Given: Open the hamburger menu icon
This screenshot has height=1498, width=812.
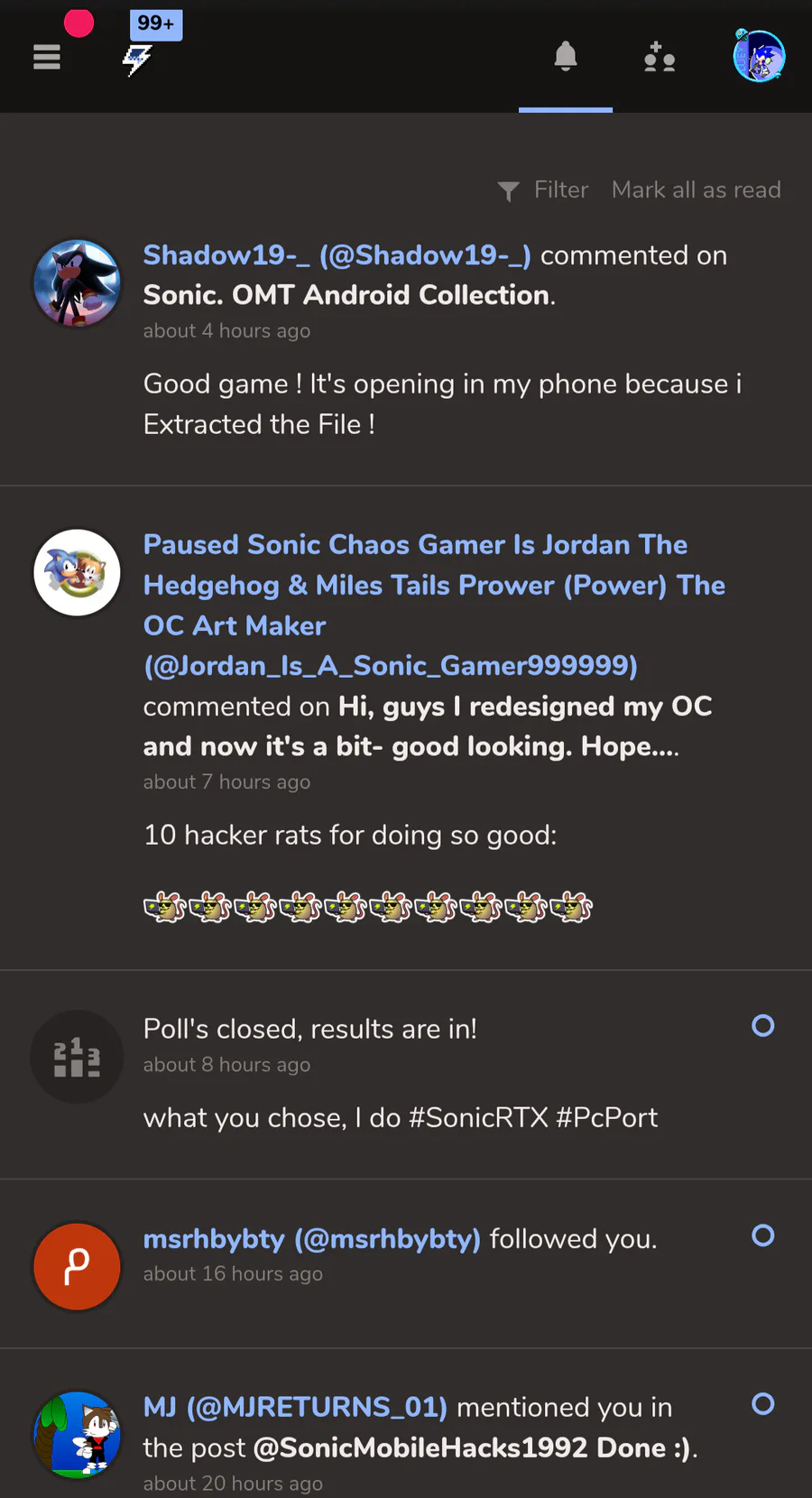Looking at the screenshot, I should (x=47, y=58).
